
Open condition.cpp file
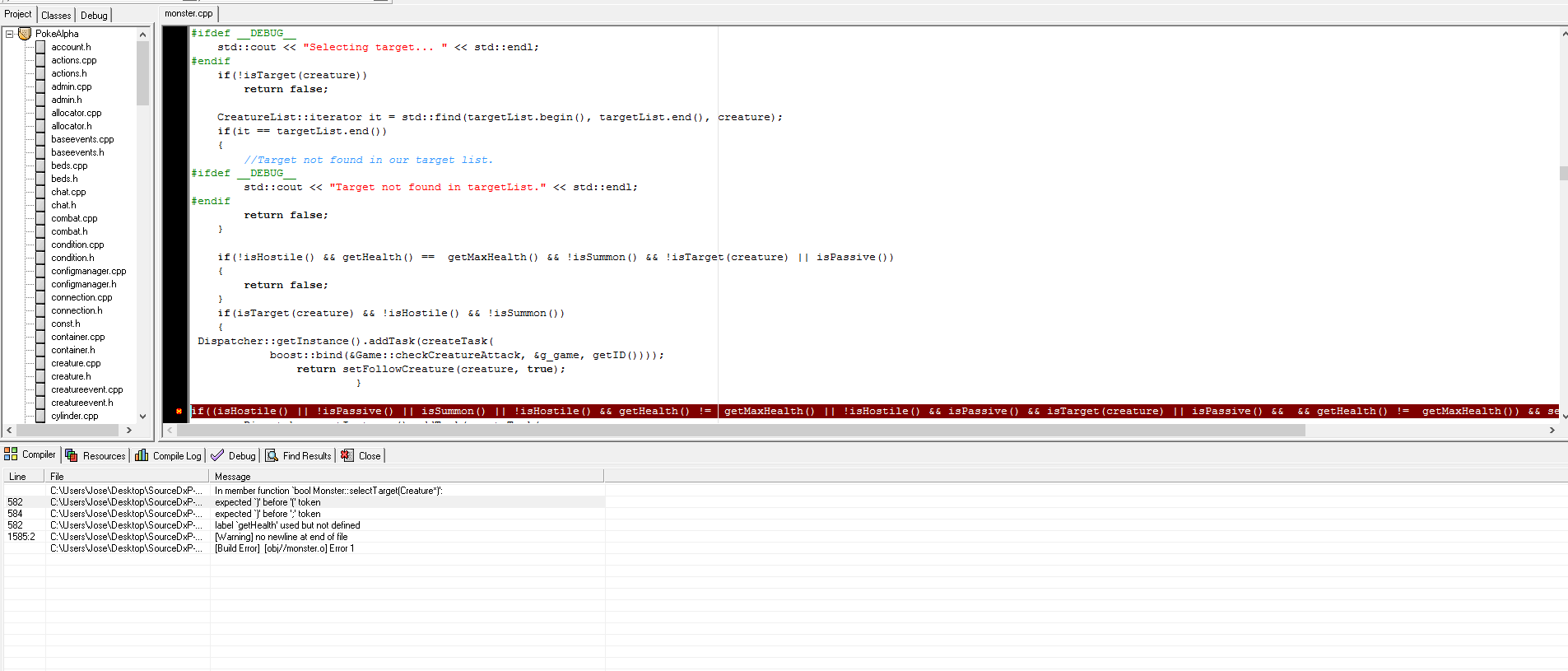pos(77,245)
